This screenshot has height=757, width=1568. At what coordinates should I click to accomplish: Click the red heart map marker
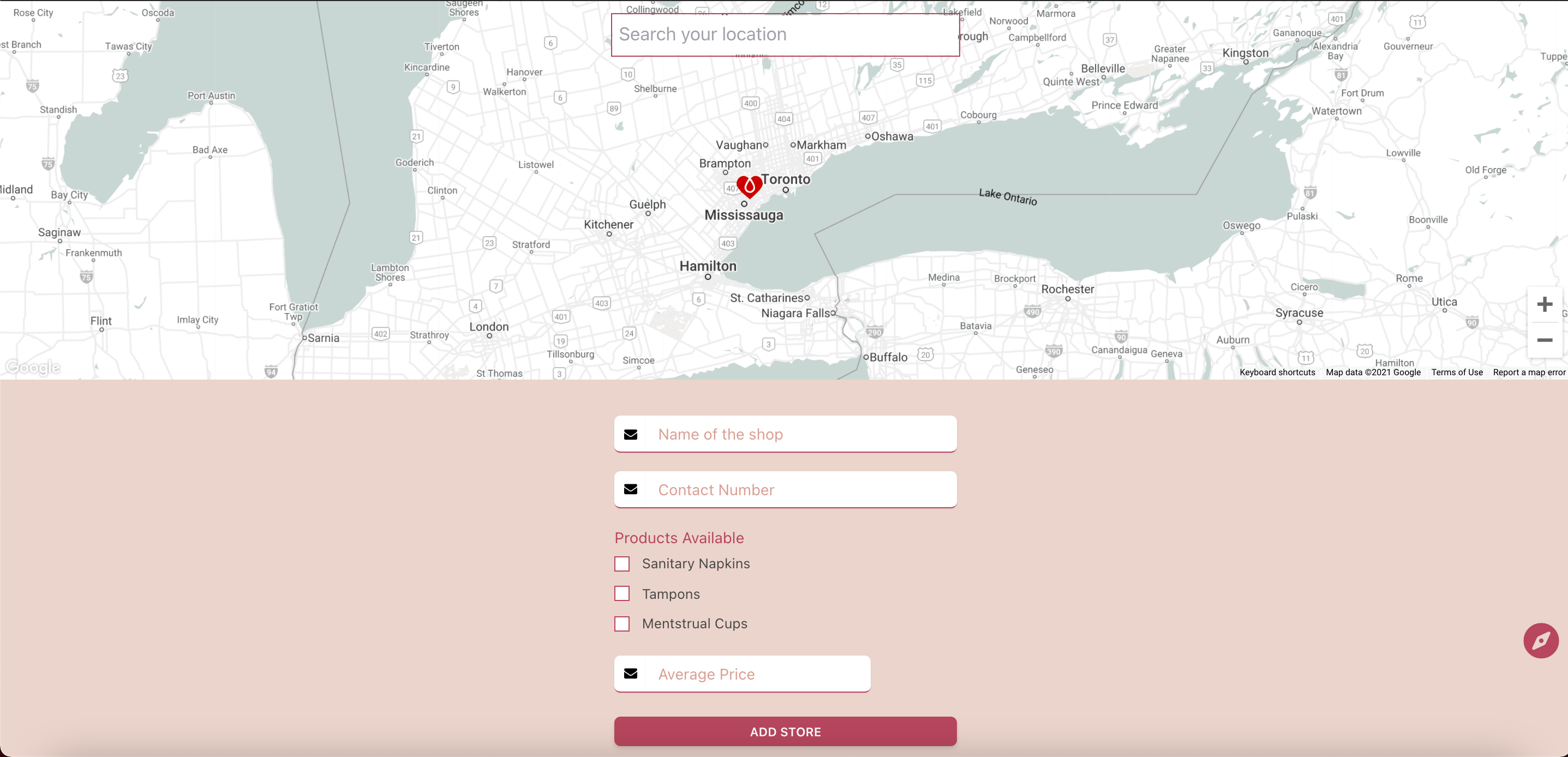click(x=749, y=186)
